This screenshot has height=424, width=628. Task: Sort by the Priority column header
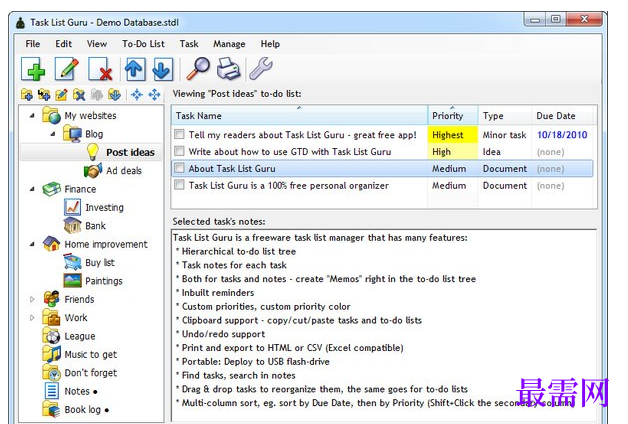point(453,116)
